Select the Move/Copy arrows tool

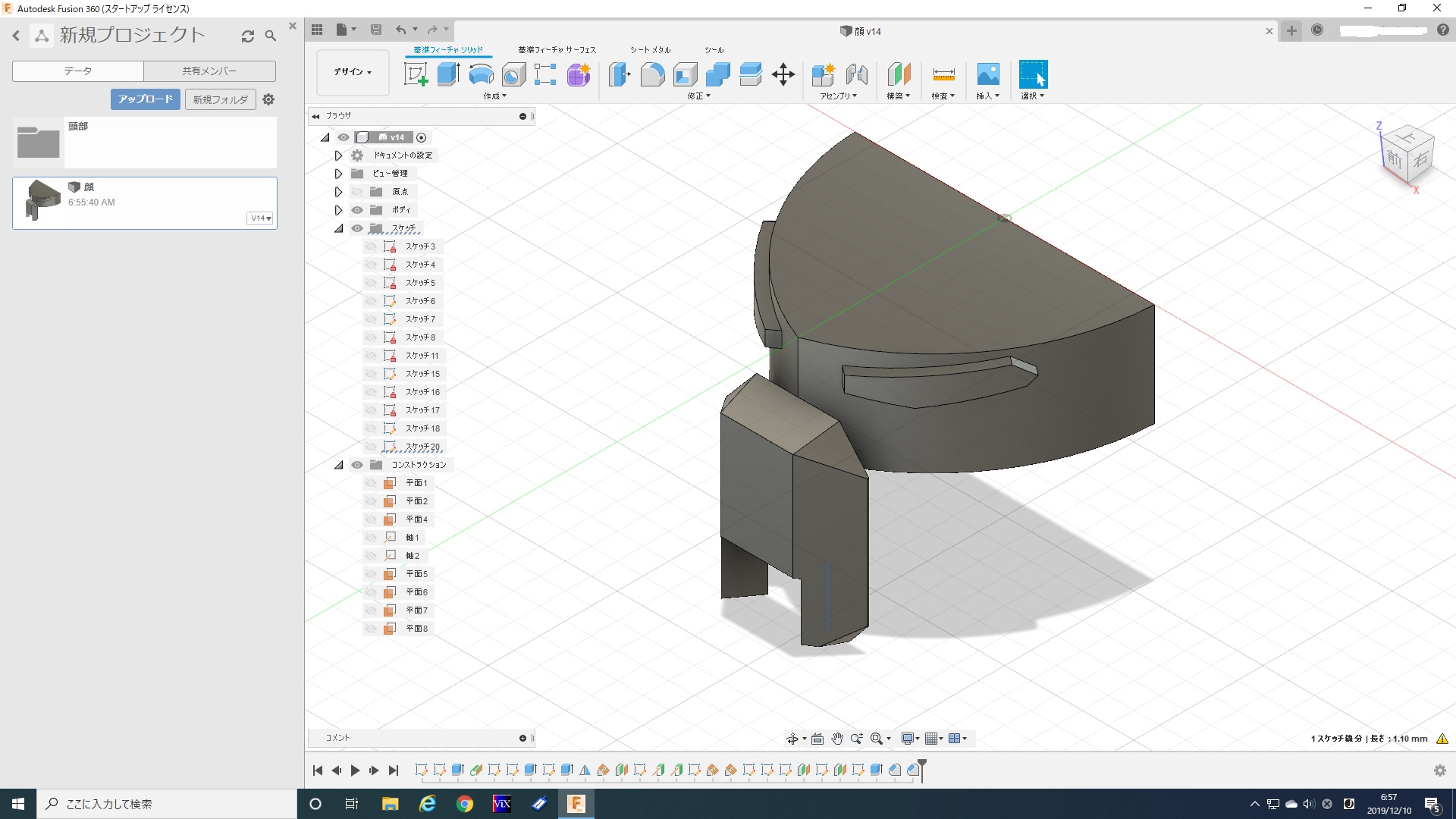783,74
